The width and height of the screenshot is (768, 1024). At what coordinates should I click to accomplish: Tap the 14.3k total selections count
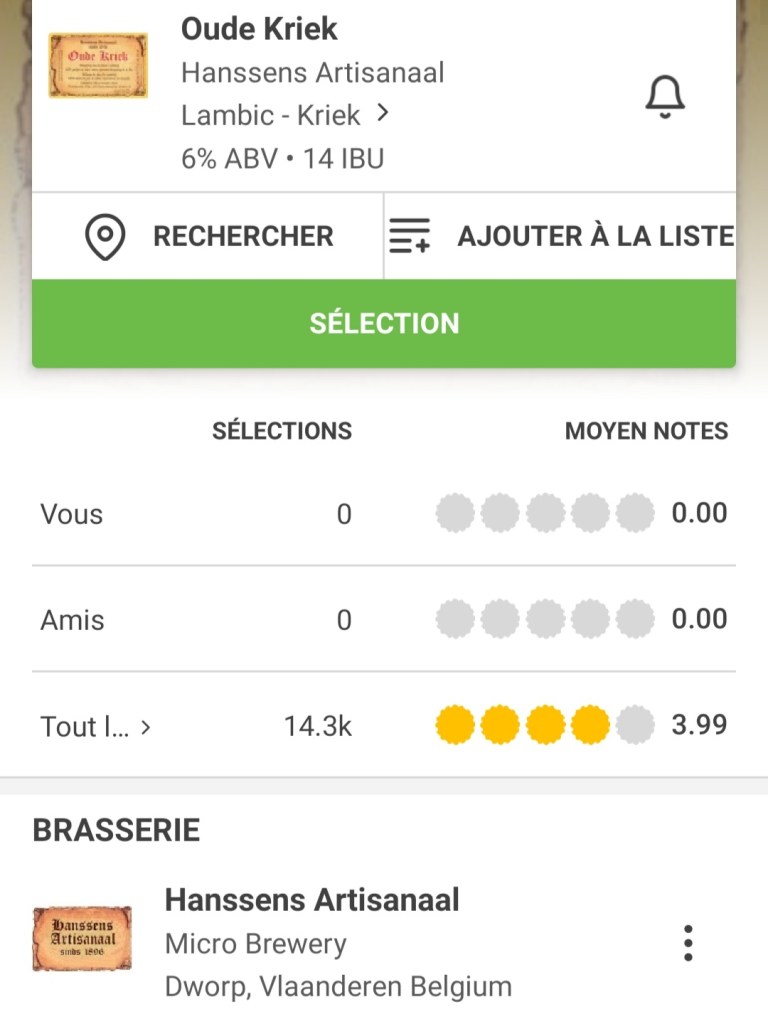(317, 726)
